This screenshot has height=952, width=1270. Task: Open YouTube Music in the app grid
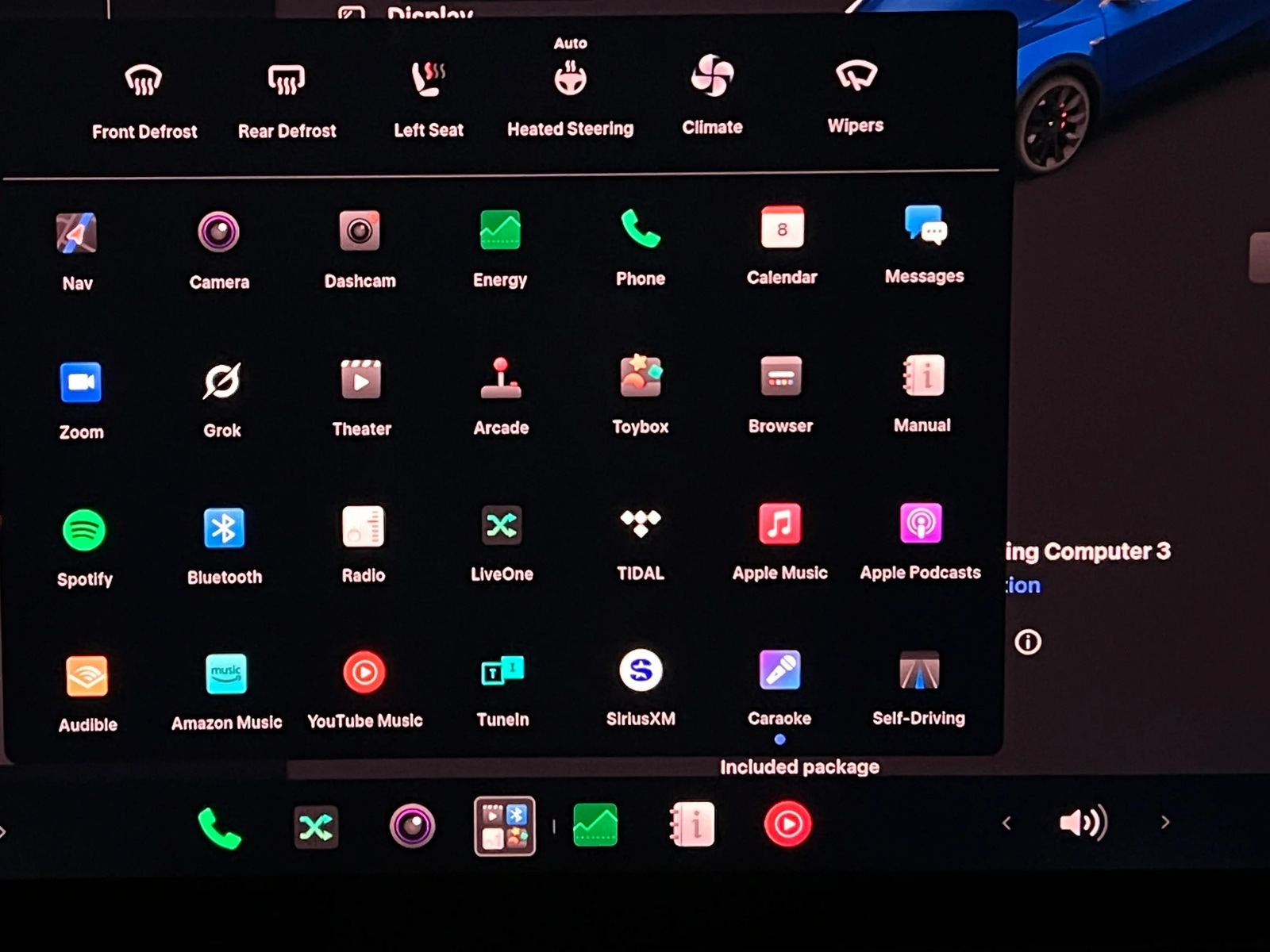tap(364, 672)
